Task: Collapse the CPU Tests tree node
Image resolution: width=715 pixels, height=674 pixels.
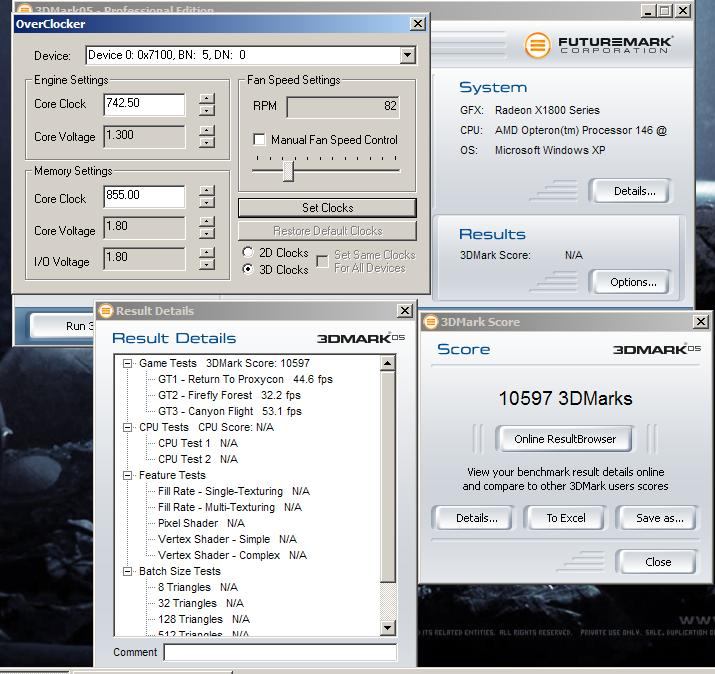Action: (128, 427)
